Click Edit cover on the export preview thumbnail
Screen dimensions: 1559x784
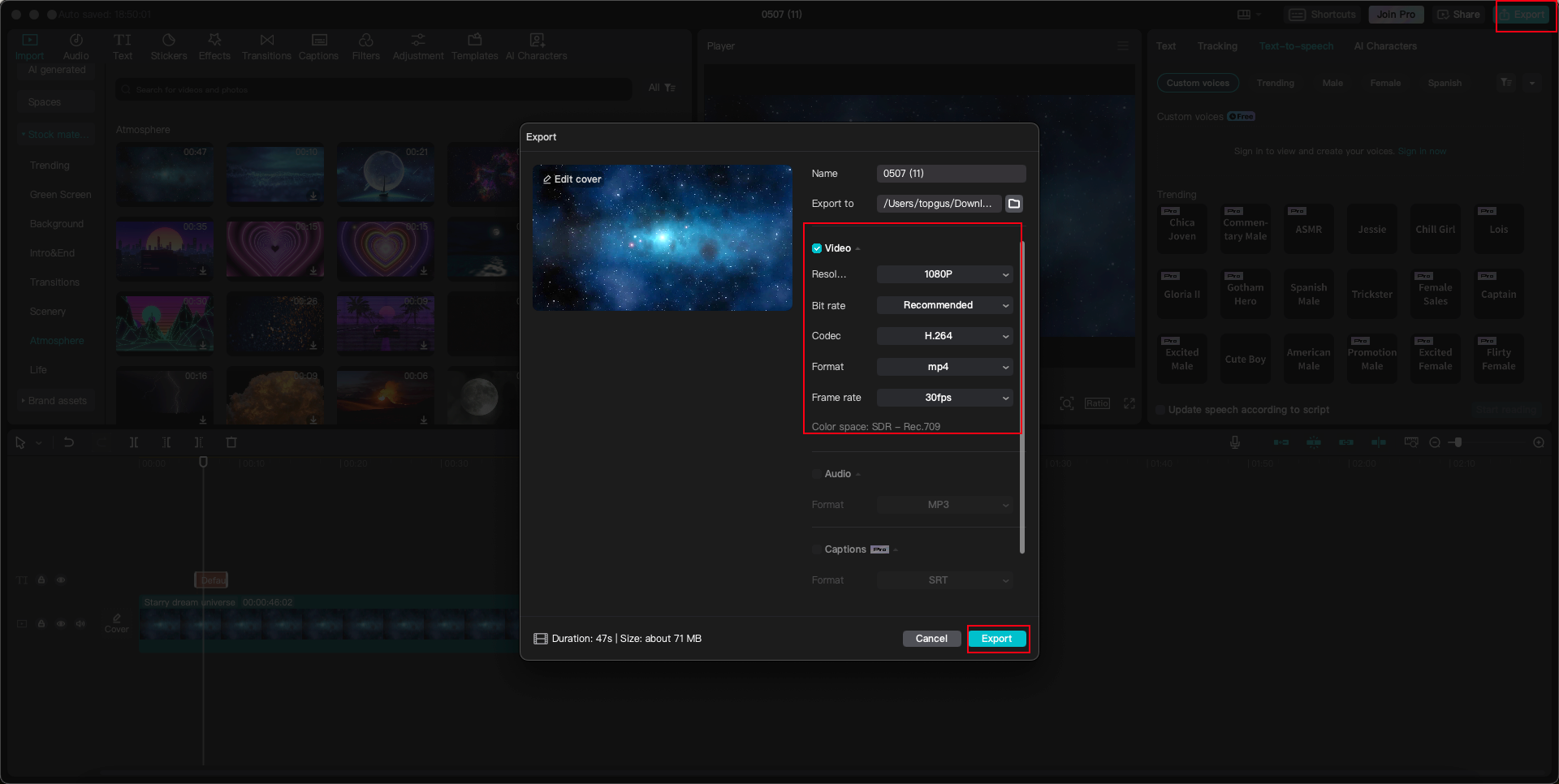(x=572, y=179)
